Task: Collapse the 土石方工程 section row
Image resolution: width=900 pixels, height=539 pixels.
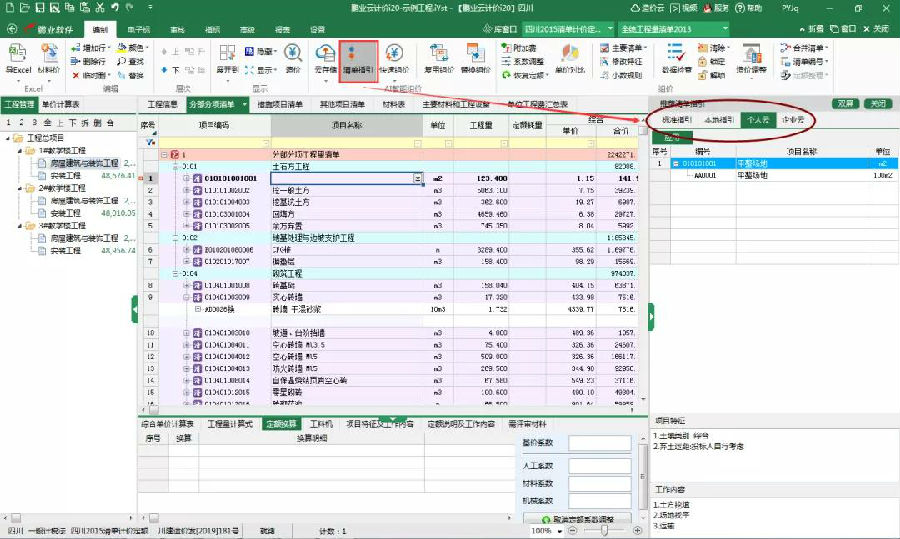Action: point(175,166)
